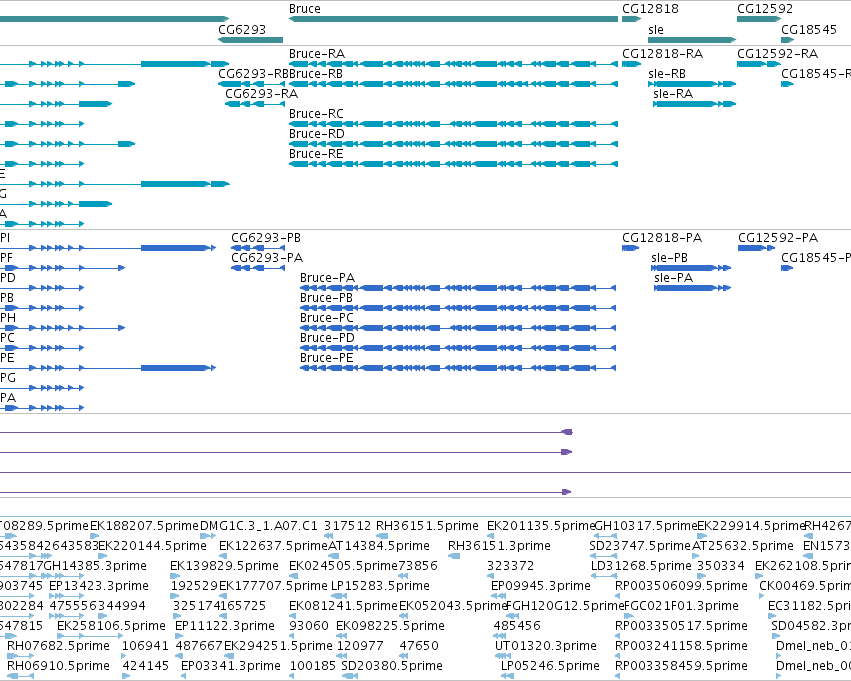Screen dimensions: 851x681
Task: Select the EP09945.3prime EST label
Action: click(541, 586)
